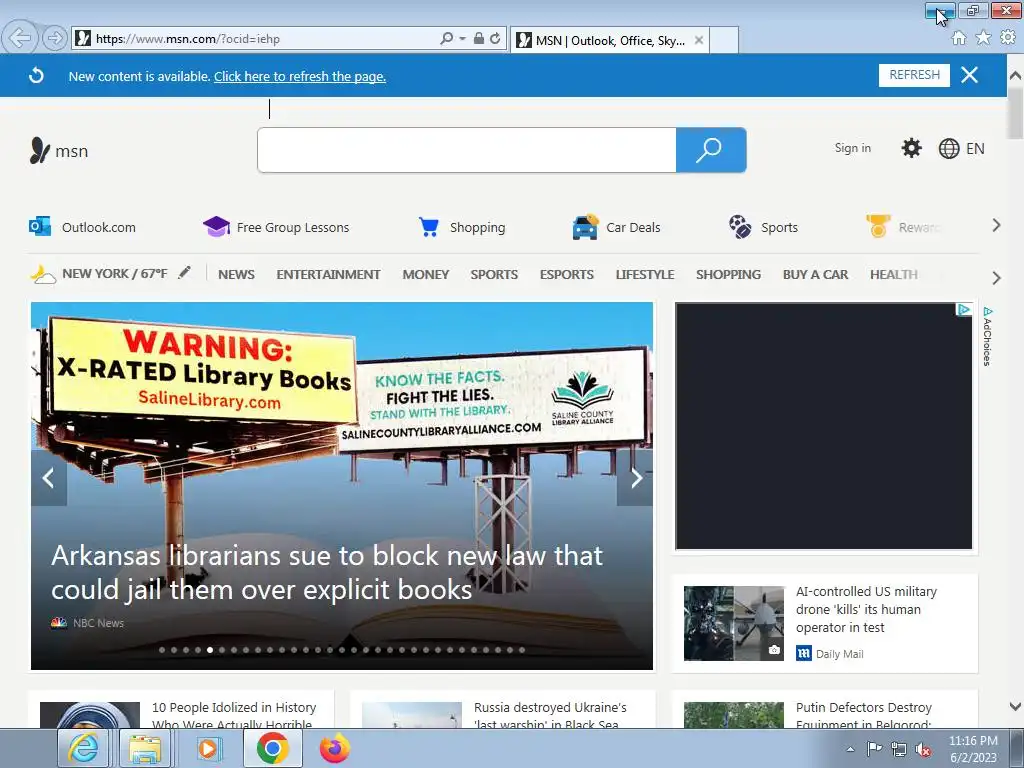Image resolution: width=1024 pixels, height=768 pixels.
Task: Open browser Tools gear icon
Action: [1008, 38]
